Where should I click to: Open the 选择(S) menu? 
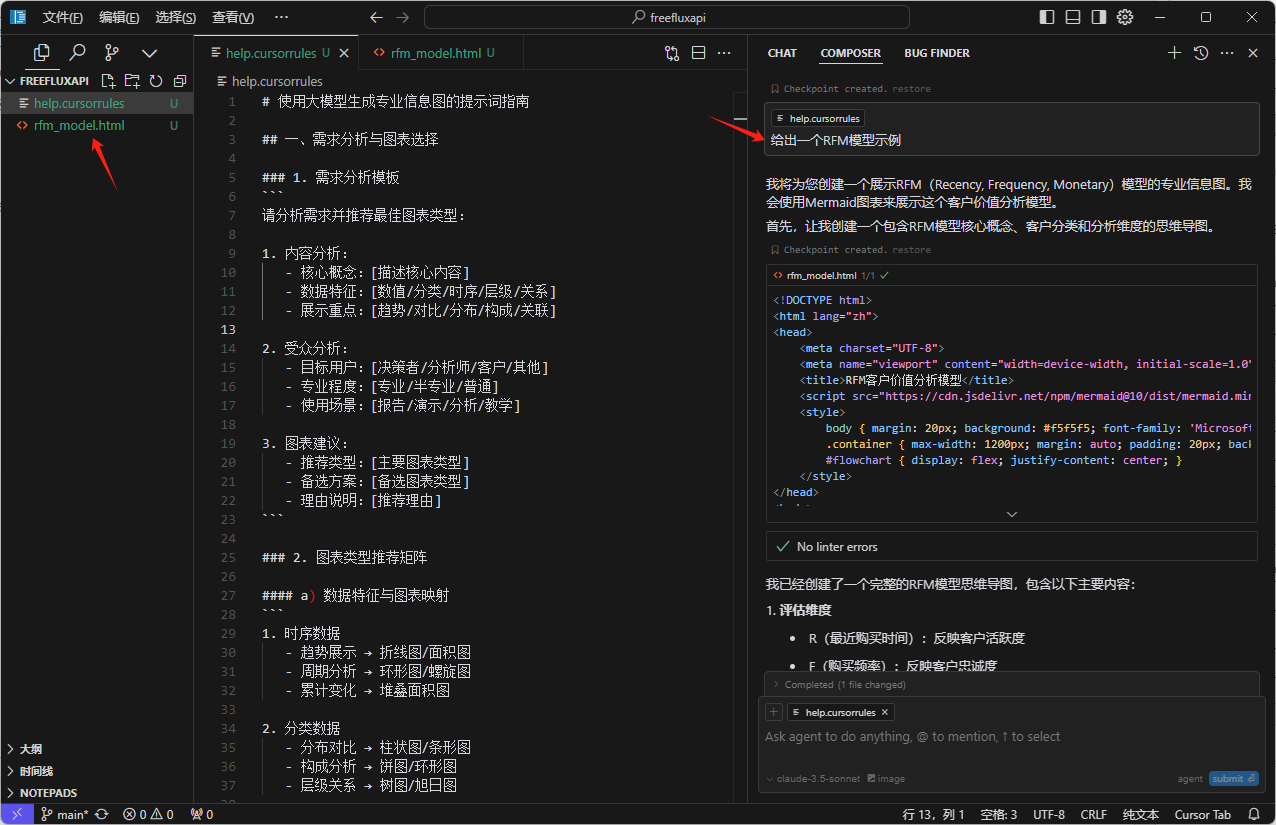176,17
